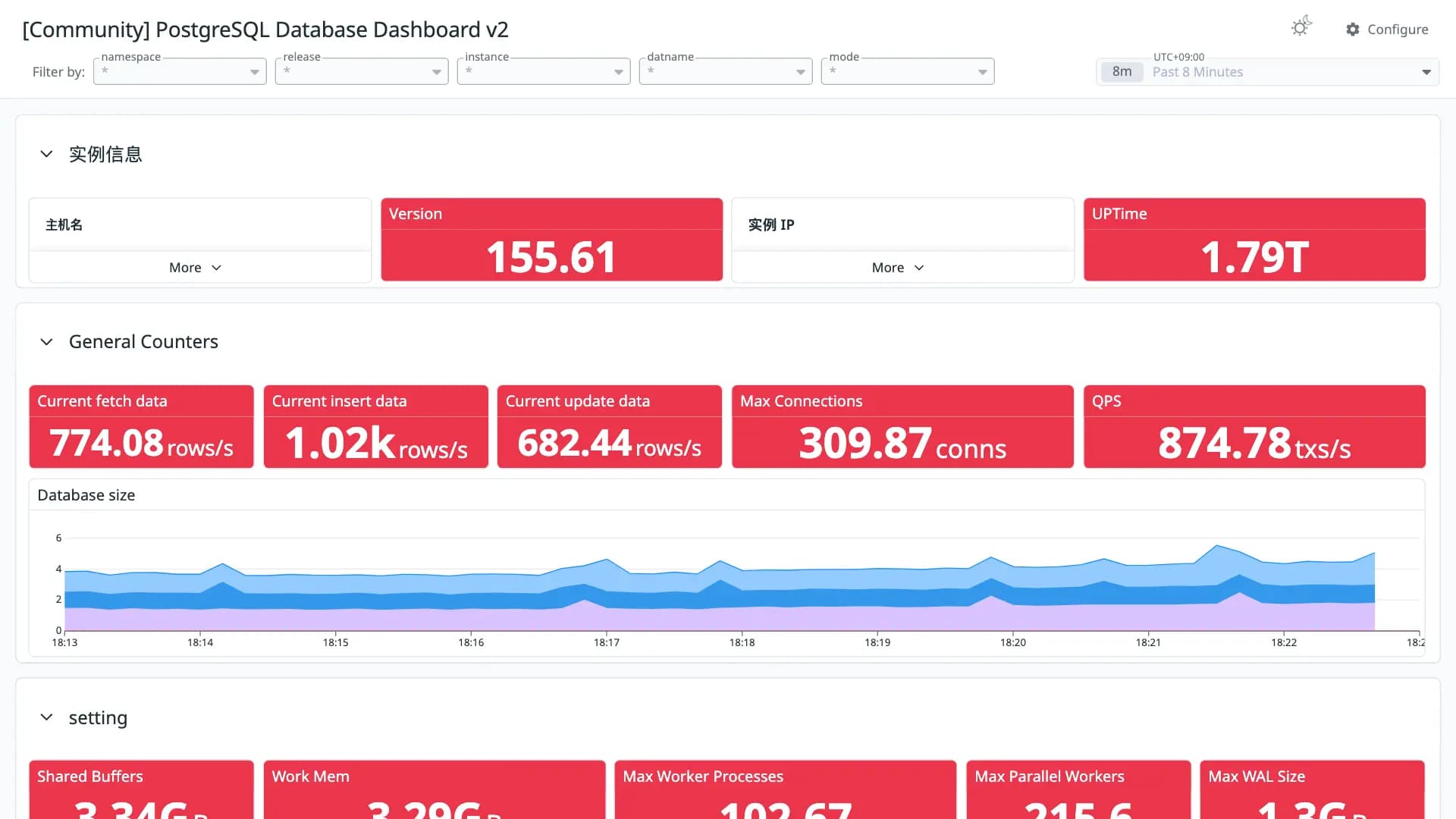Click the Configure gear icon
Screen dimensions: 1456x819
point(1353,30)
